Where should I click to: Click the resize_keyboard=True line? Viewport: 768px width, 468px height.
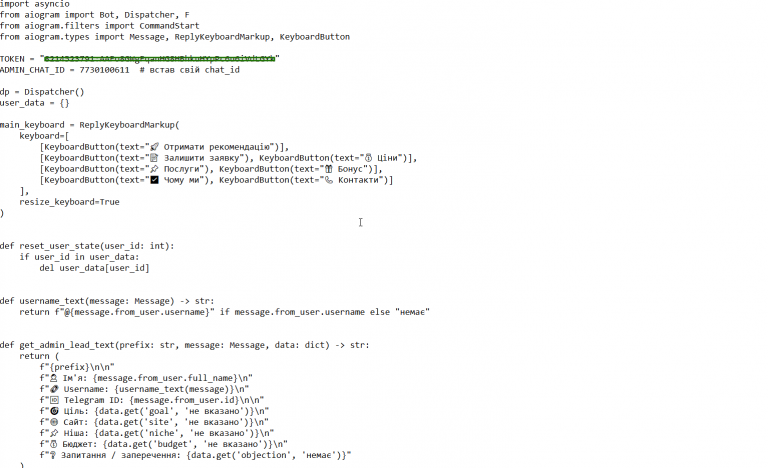pos(70,202)
